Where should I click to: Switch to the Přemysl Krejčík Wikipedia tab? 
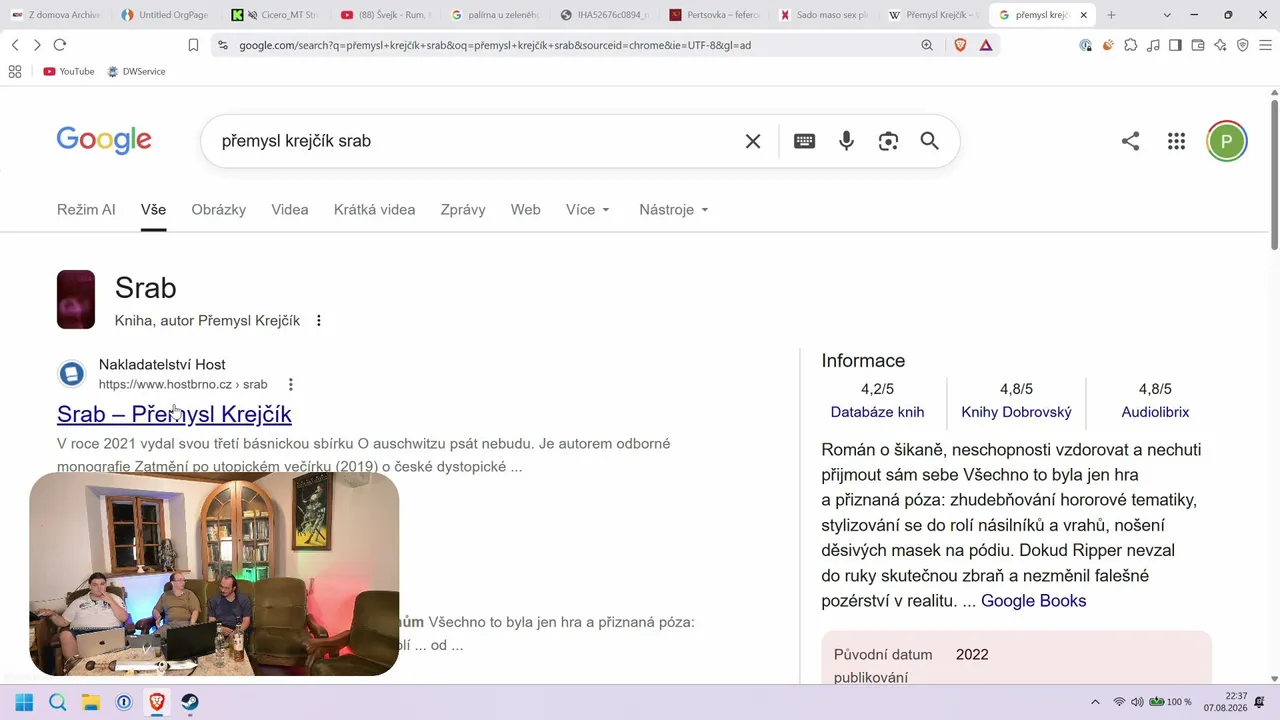933,15
